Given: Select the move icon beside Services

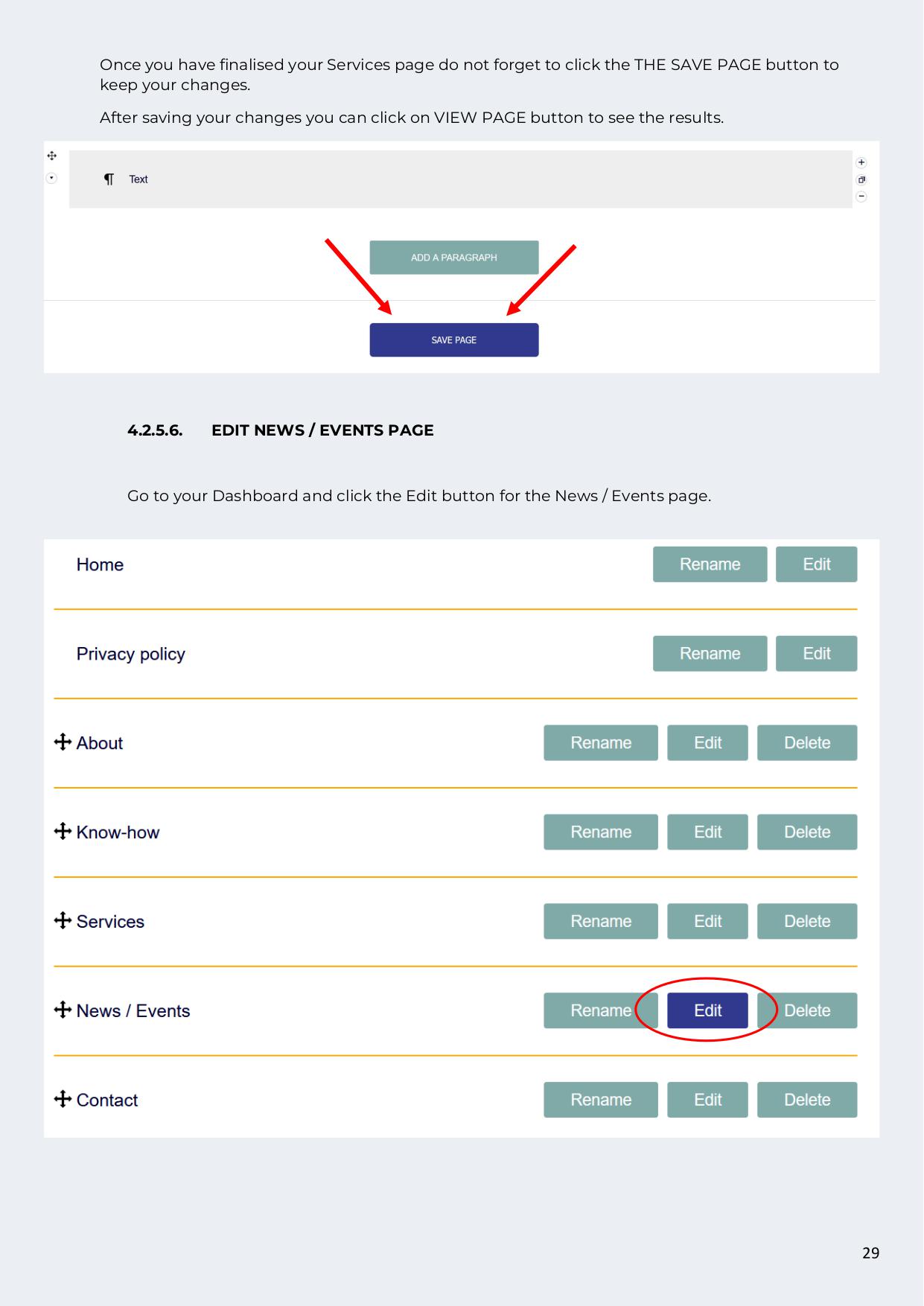Looking at the screenshot, I should pyautogui.click(x=63, y=920).
